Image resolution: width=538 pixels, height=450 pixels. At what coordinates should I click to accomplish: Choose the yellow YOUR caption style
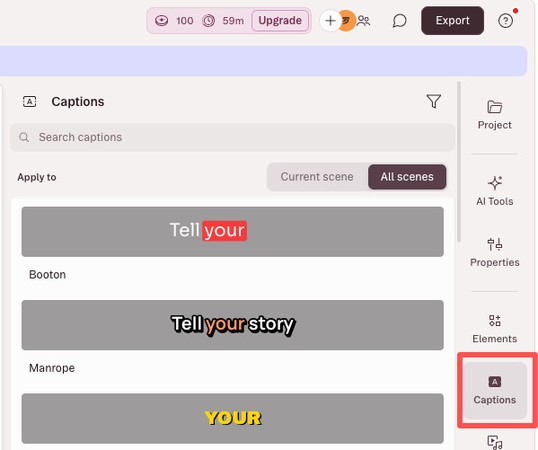coord(232,418)
